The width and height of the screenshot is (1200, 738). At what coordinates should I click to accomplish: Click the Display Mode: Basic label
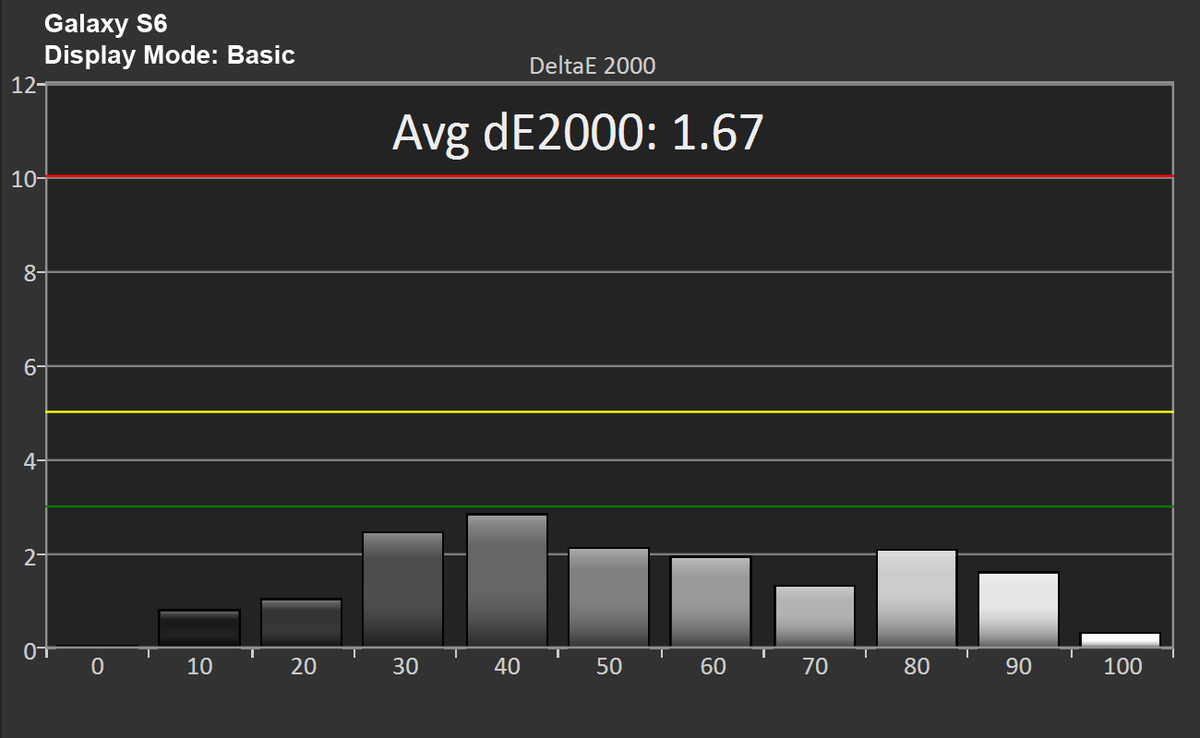coord(169,55)
